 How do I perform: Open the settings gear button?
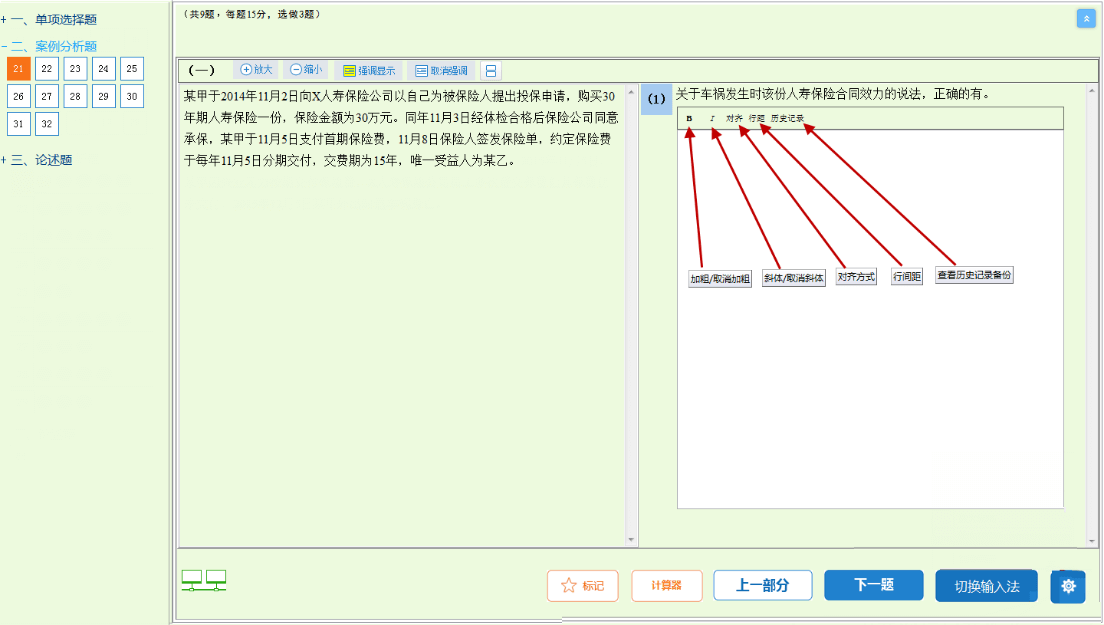(x=1067, y=587)
